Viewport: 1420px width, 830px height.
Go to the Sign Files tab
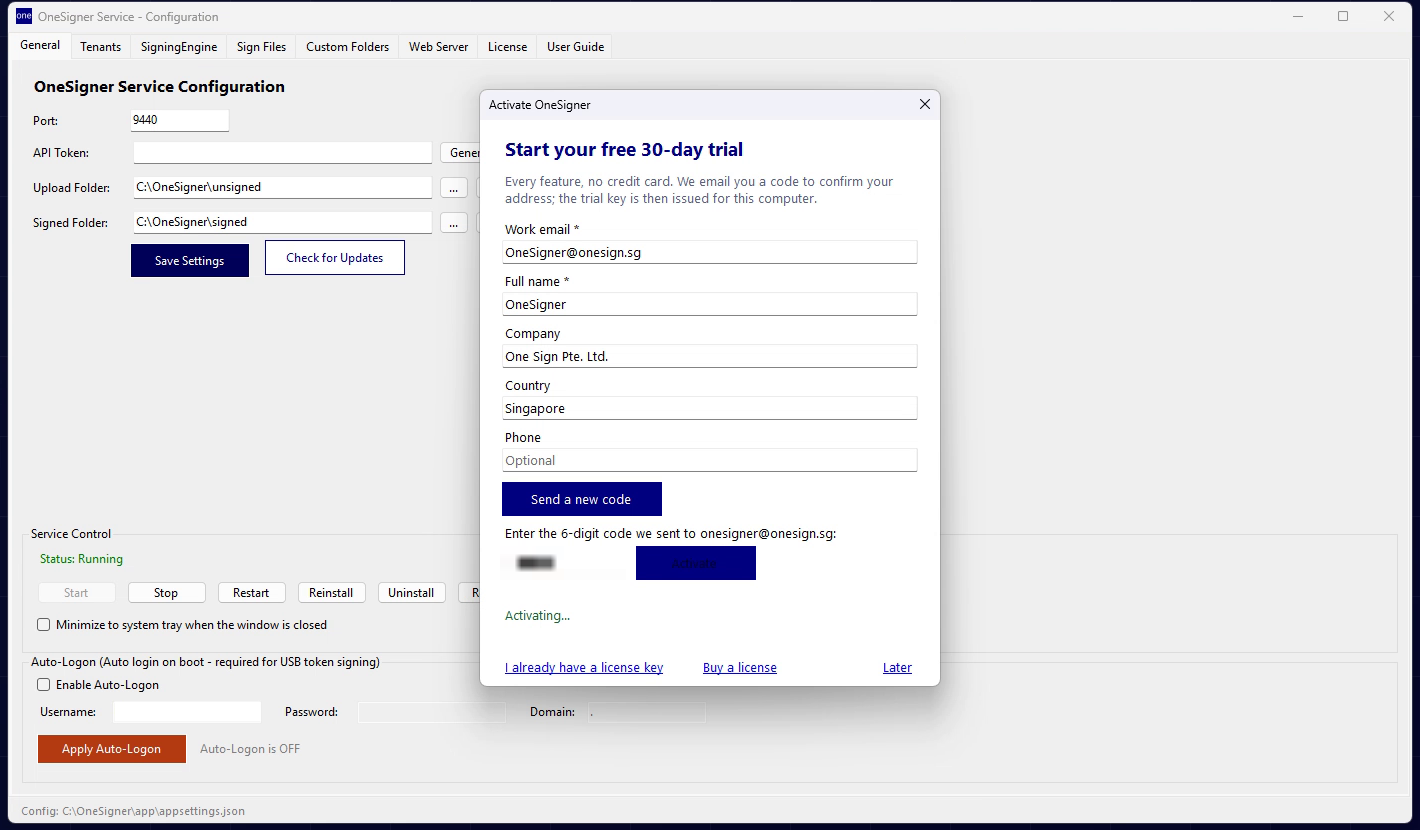coord(262,47)
